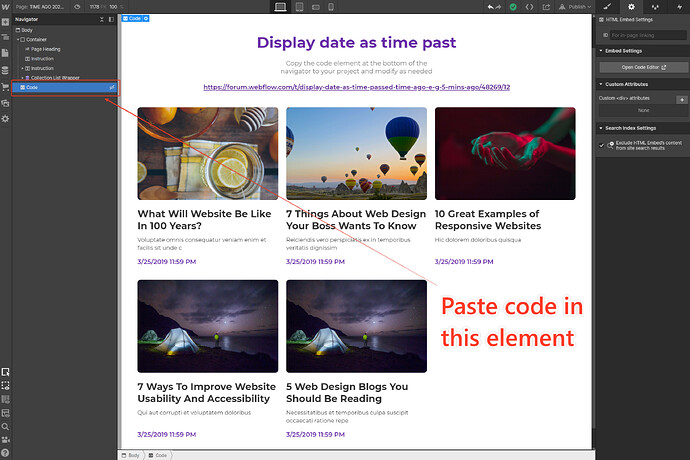The width and height of the screenshot is (690, 460).
Task: Uncheck Exclude HTML Embed's content from search
Action: (602, 145)
